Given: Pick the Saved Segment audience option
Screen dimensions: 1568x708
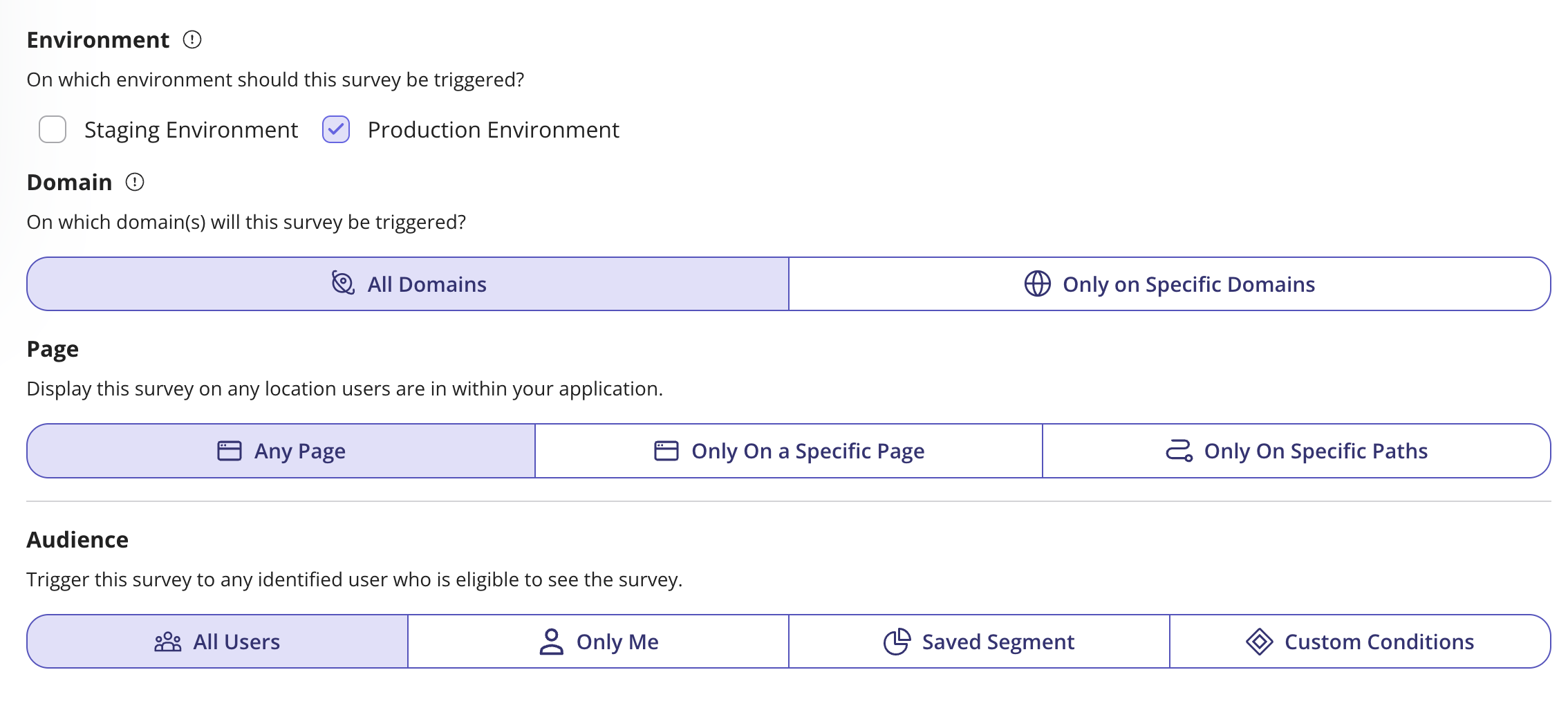Looking at the screenshot, I should pos(979,642).
